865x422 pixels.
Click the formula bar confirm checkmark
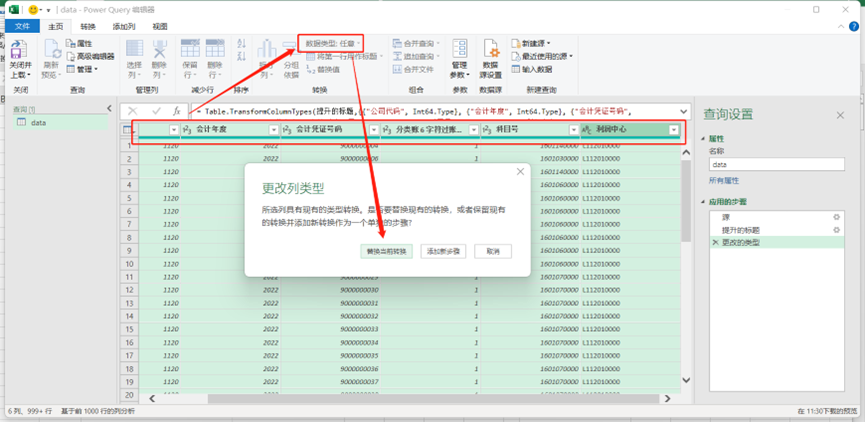pyautogui.click(x=156, y=111)
